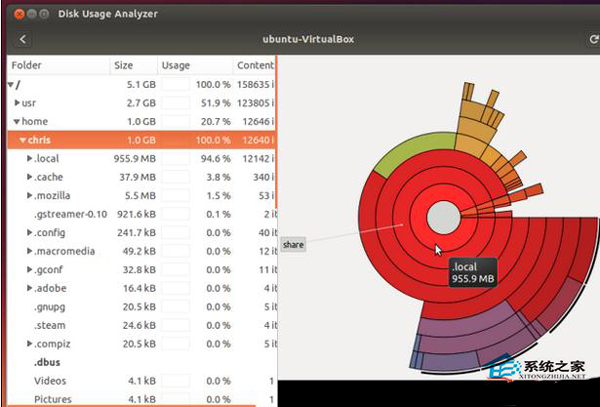Expand the .cache folder arrow
This screenshot has height=407, width=600.
(x=29, y=177)
